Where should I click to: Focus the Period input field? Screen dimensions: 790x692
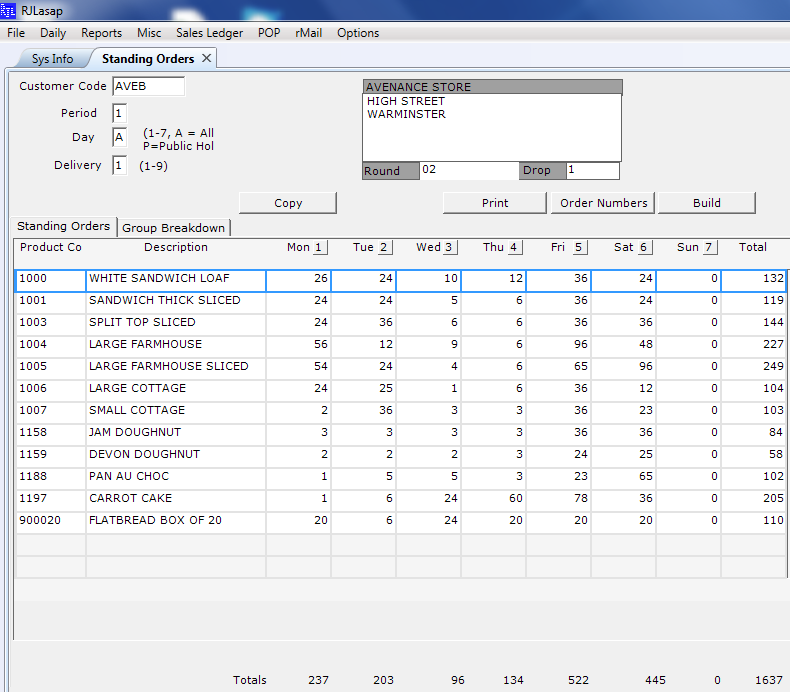(119, 113)
